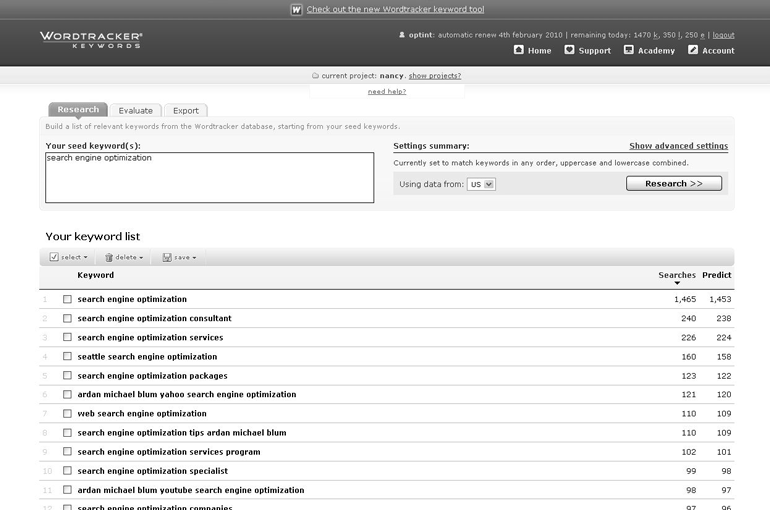Click the Home house icon
The width and height of the screenshot is (770, 510).
pos(519,50)
